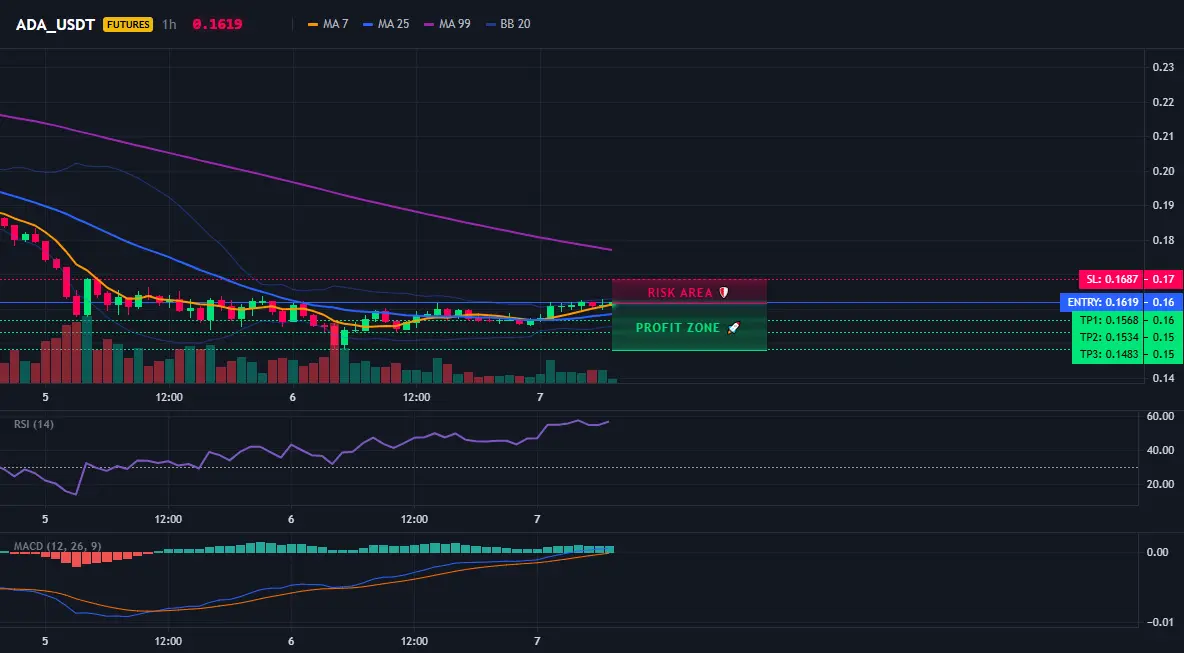1184x653 pixels.
Task: Toggle the MA 99 legend entry
Action: pyautogui.click(x=447, y=24)
